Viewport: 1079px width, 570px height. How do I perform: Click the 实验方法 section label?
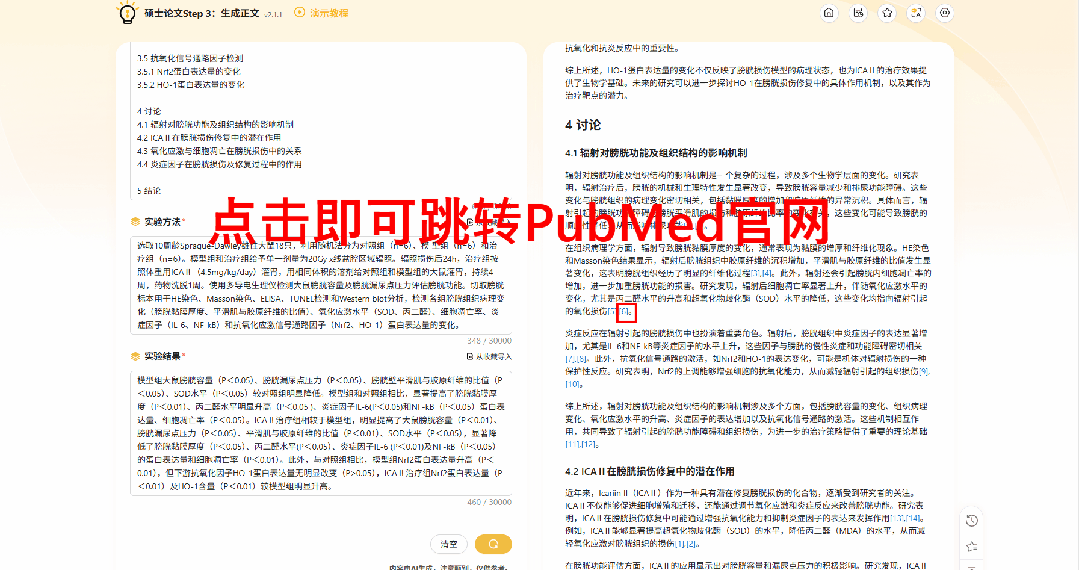click(162, 222)
